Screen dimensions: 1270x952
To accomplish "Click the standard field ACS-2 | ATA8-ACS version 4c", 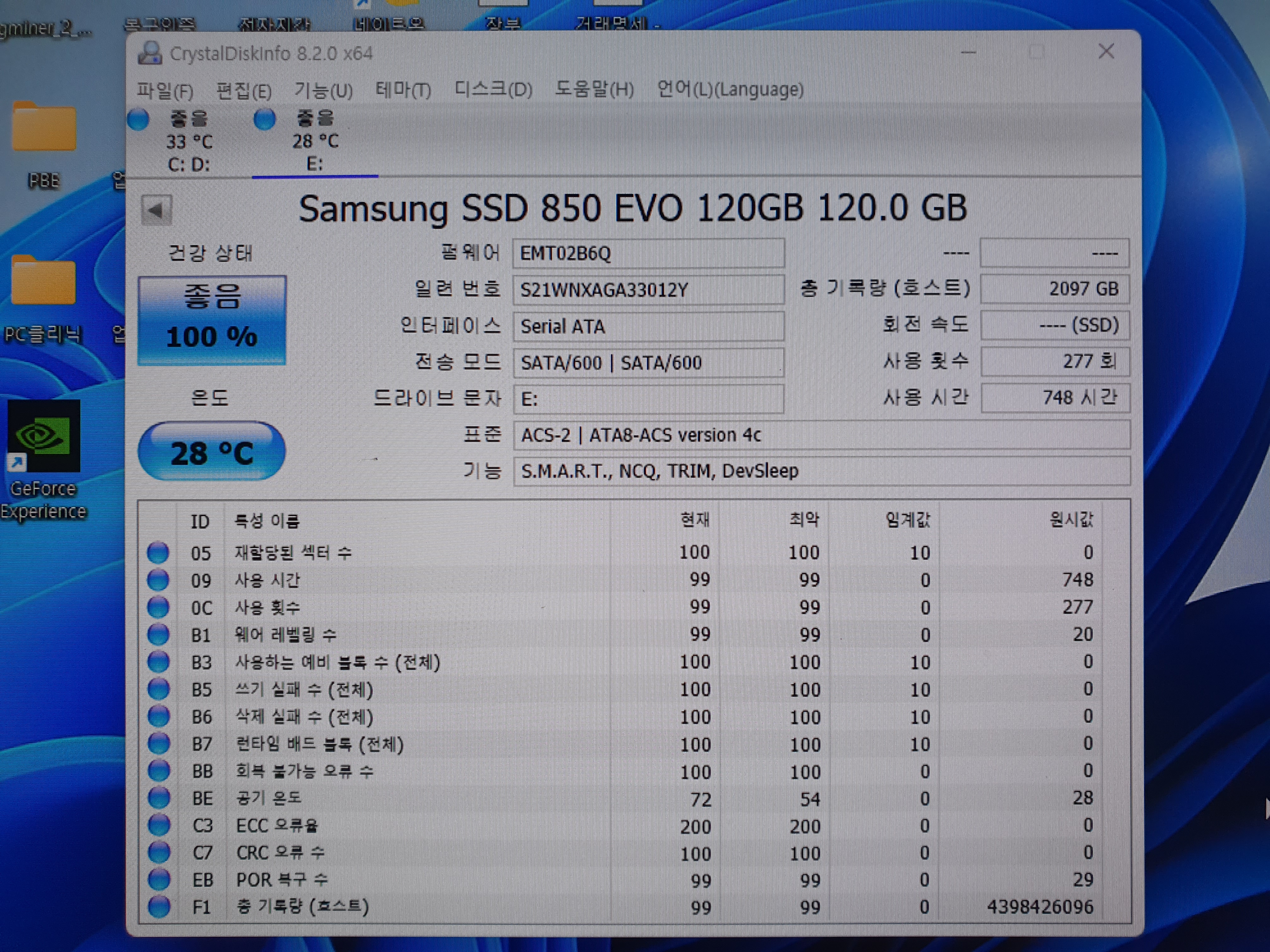I will point(821,435).
